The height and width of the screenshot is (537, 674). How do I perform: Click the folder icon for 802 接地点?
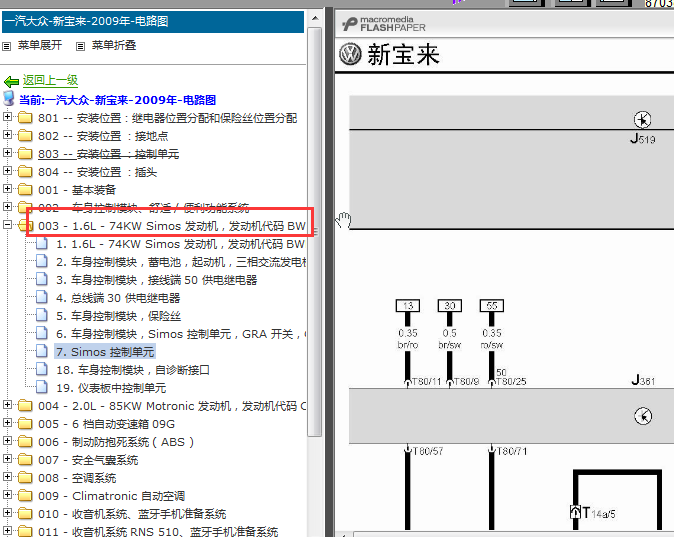[25, 135]
